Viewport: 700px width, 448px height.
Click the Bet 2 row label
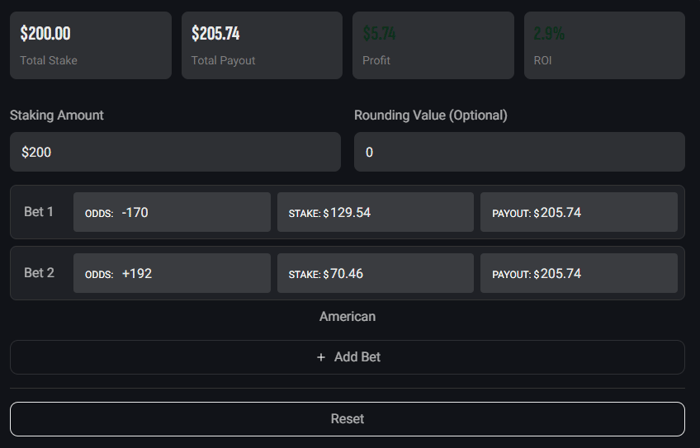pyautogui.click(x=39, y=273)
